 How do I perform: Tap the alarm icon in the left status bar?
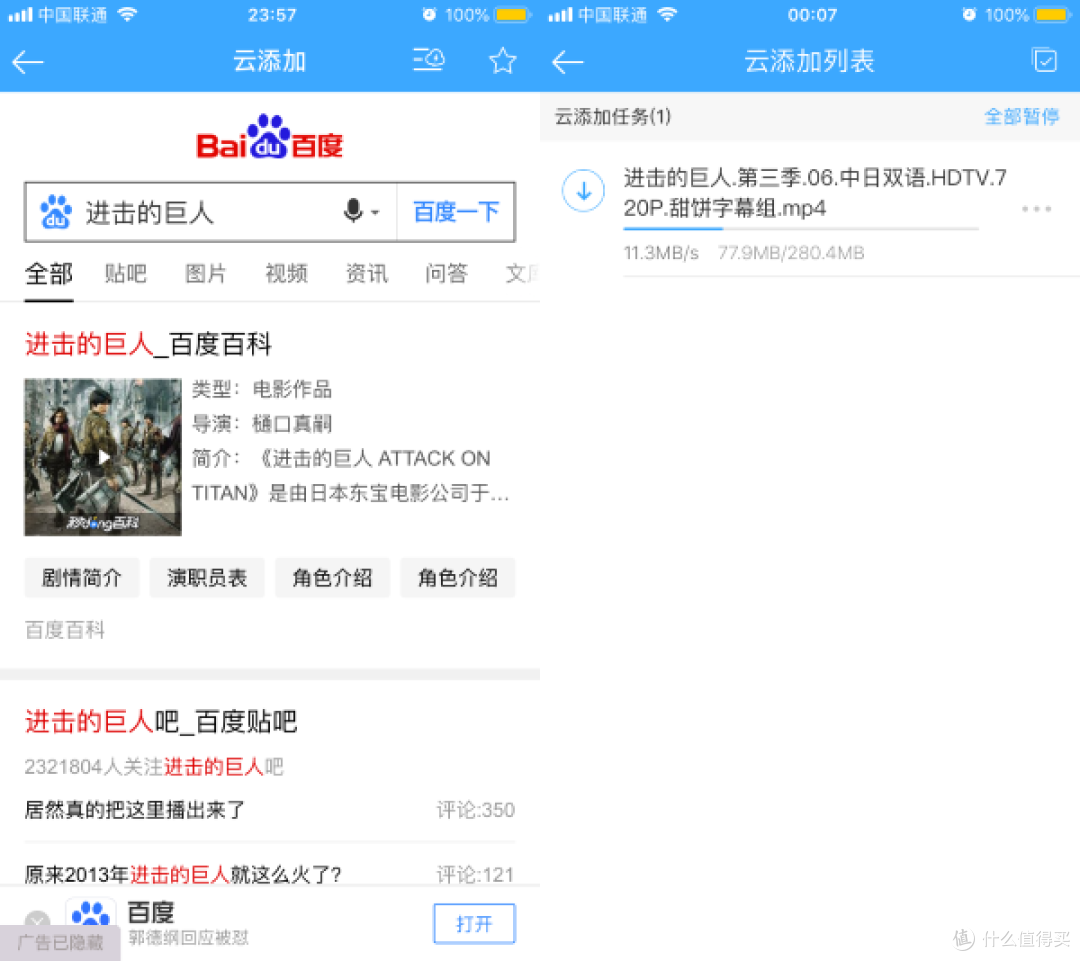tap(429, 14)
